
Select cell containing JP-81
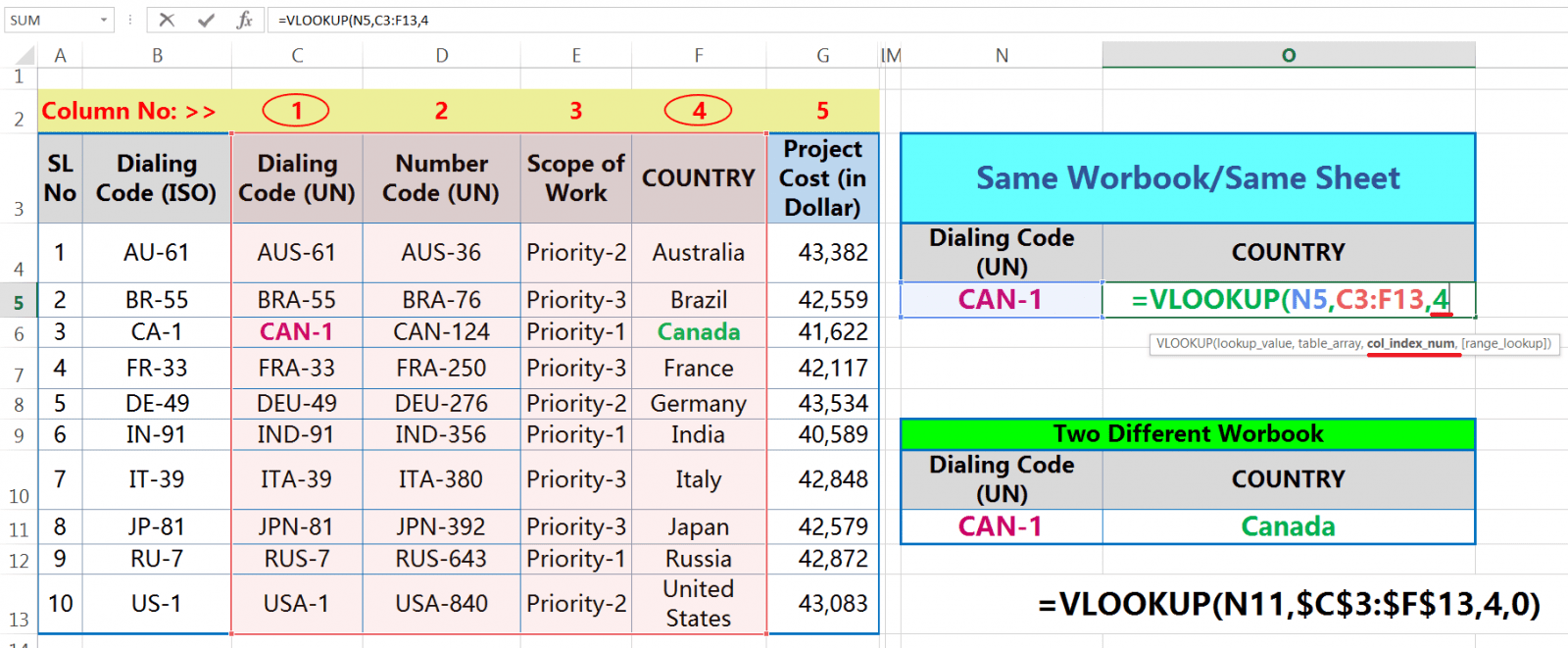157,527
